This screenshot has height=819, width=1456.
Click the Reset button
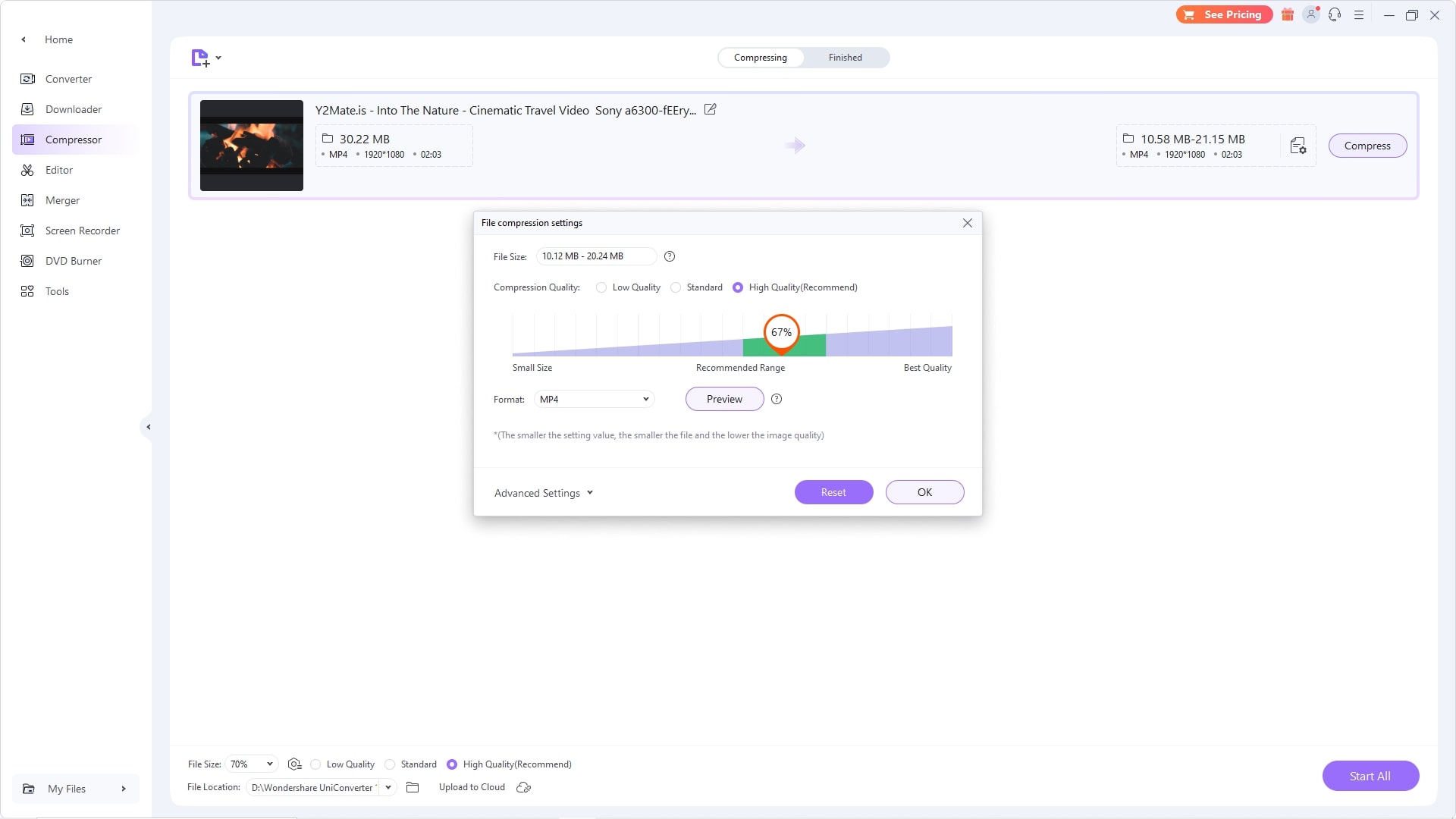833,493
